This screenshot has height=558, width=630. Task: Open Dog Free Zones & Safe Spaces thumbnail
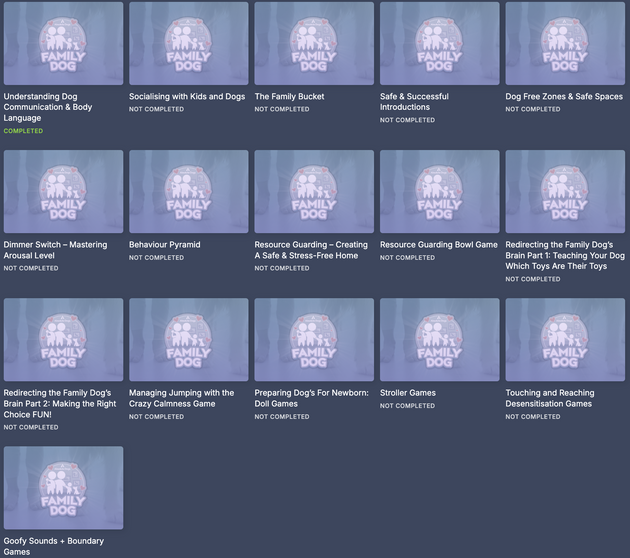point(565,43)
